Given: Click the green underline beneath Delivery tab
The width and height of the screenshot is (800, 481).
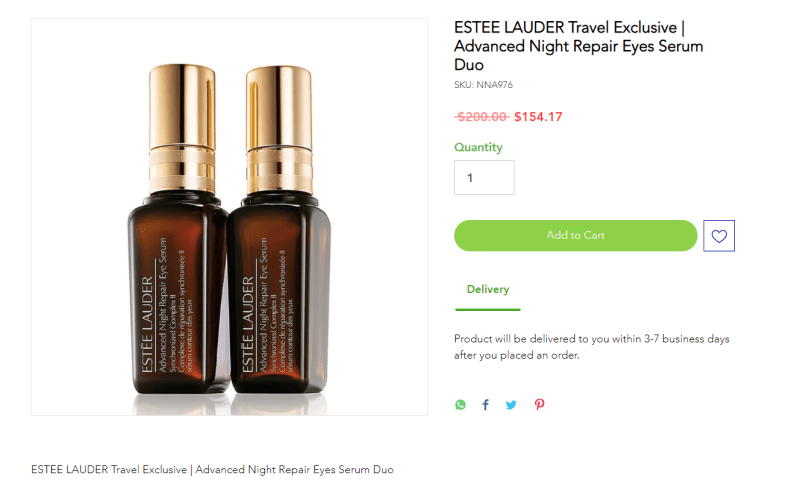Looking at the screenshot, I should [488, 309].
